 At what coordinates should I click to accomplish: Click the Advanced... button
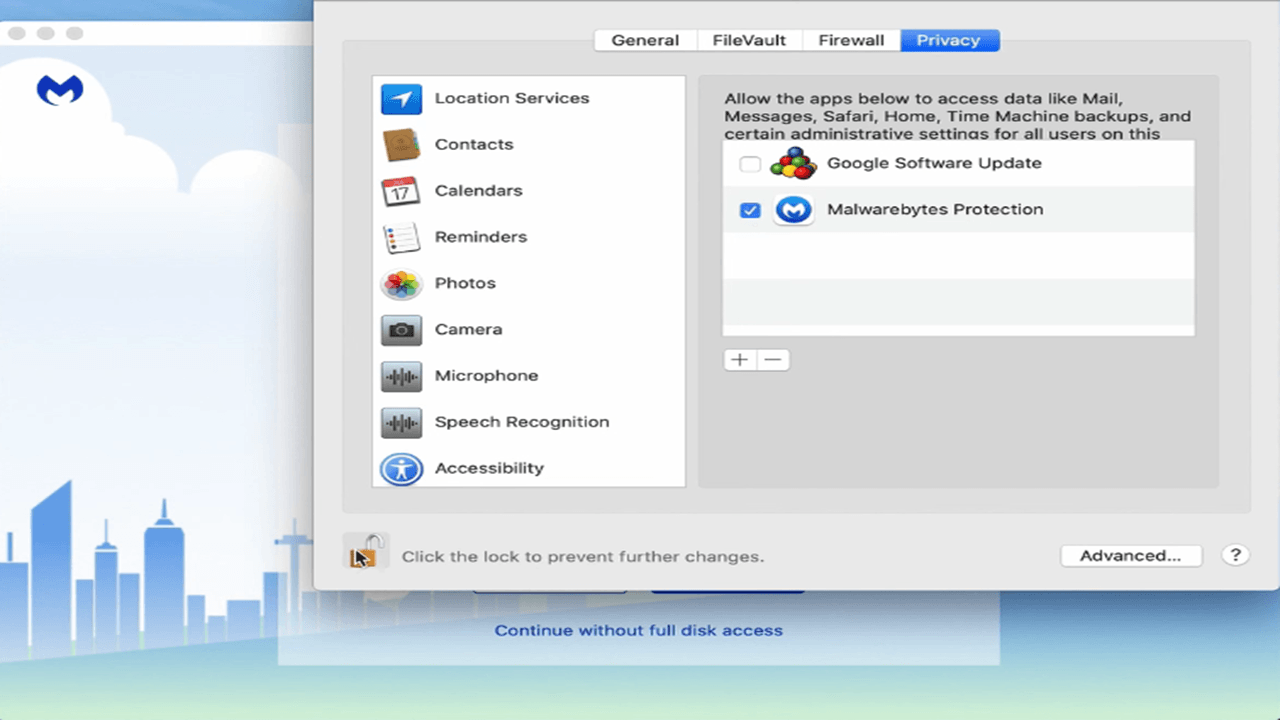[1130, 556]
